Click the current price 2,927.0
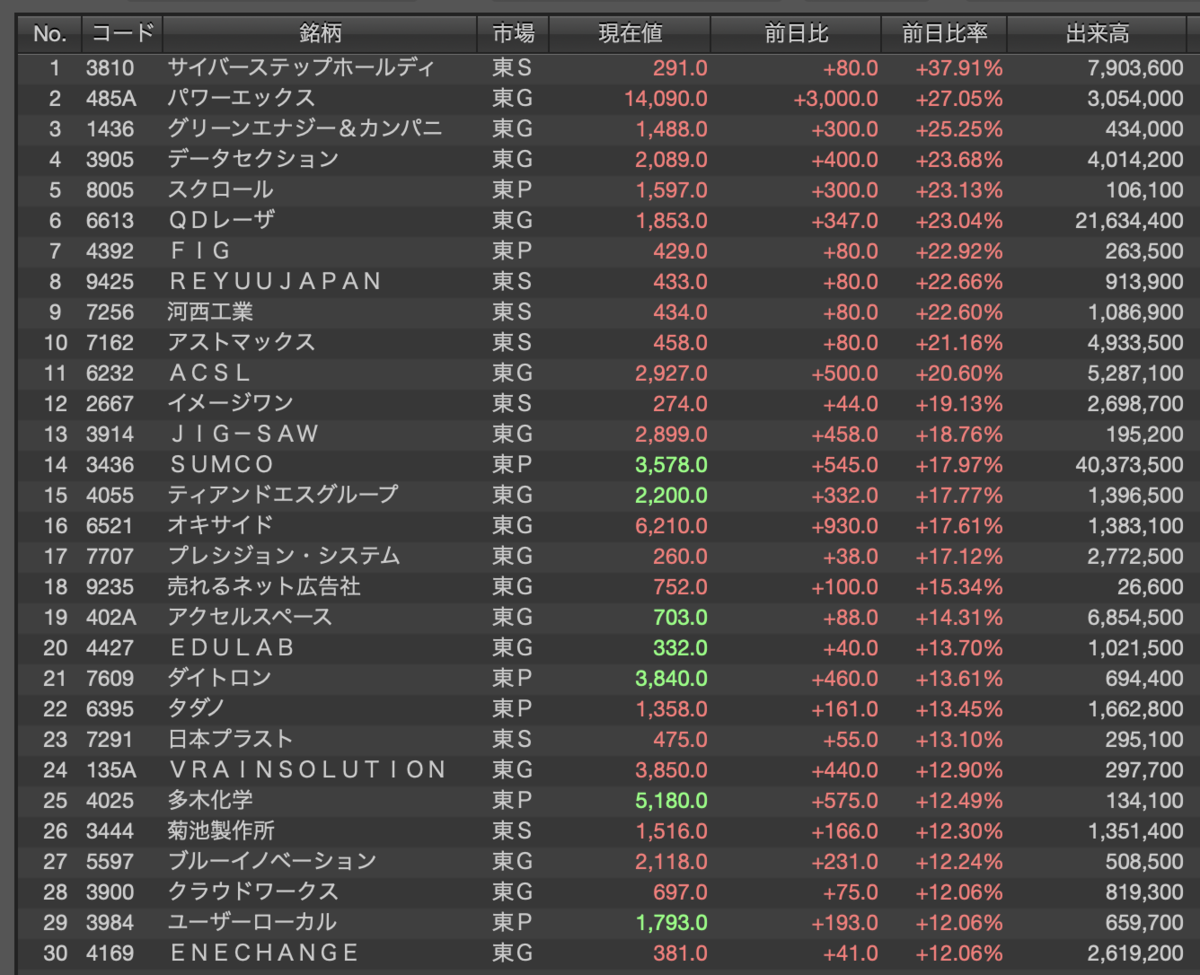 click(x=671, y=373)
